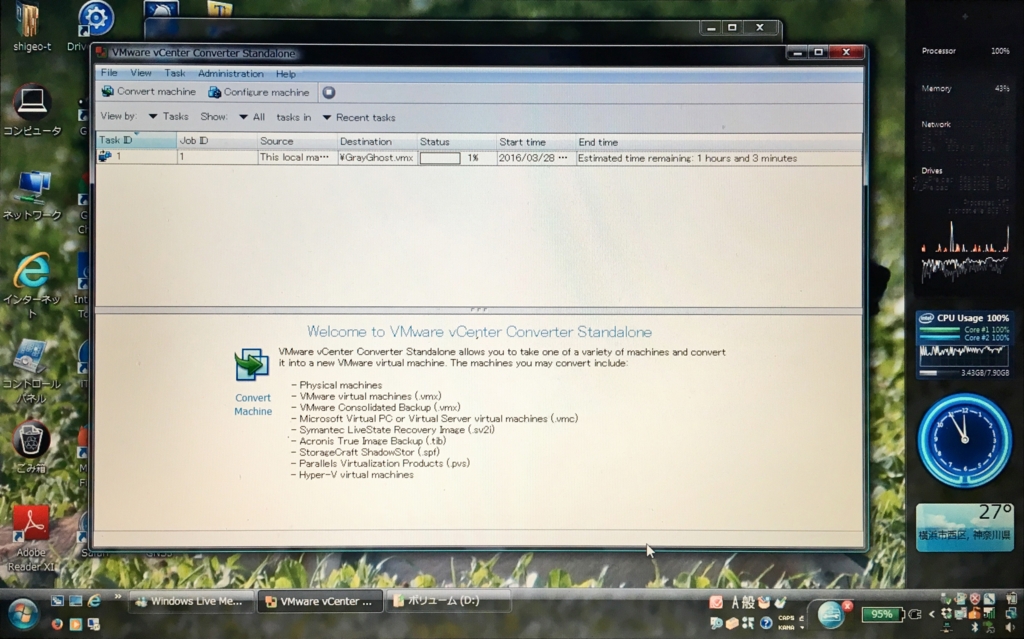Click the estimated time remaining text
The image size is (1024, 639).
click(687, 158)
